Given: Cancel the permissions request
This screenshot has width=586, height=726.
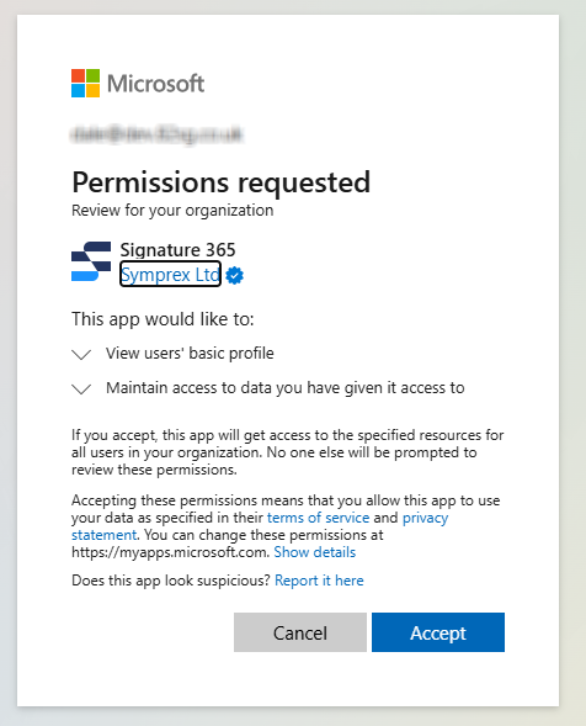Looking at the screenshot, I should (x=300, y=632).
